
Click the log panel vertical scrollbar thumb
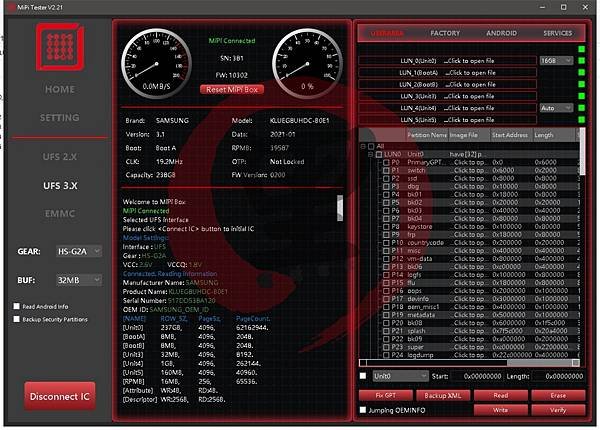coord(340,208)
